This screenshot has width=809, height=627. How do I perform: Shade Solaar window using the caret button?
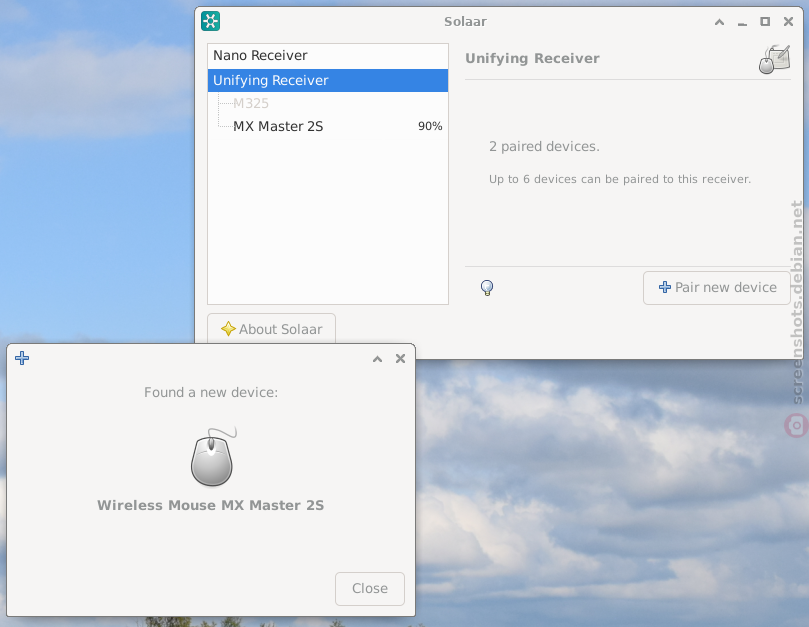pos(719,22)
